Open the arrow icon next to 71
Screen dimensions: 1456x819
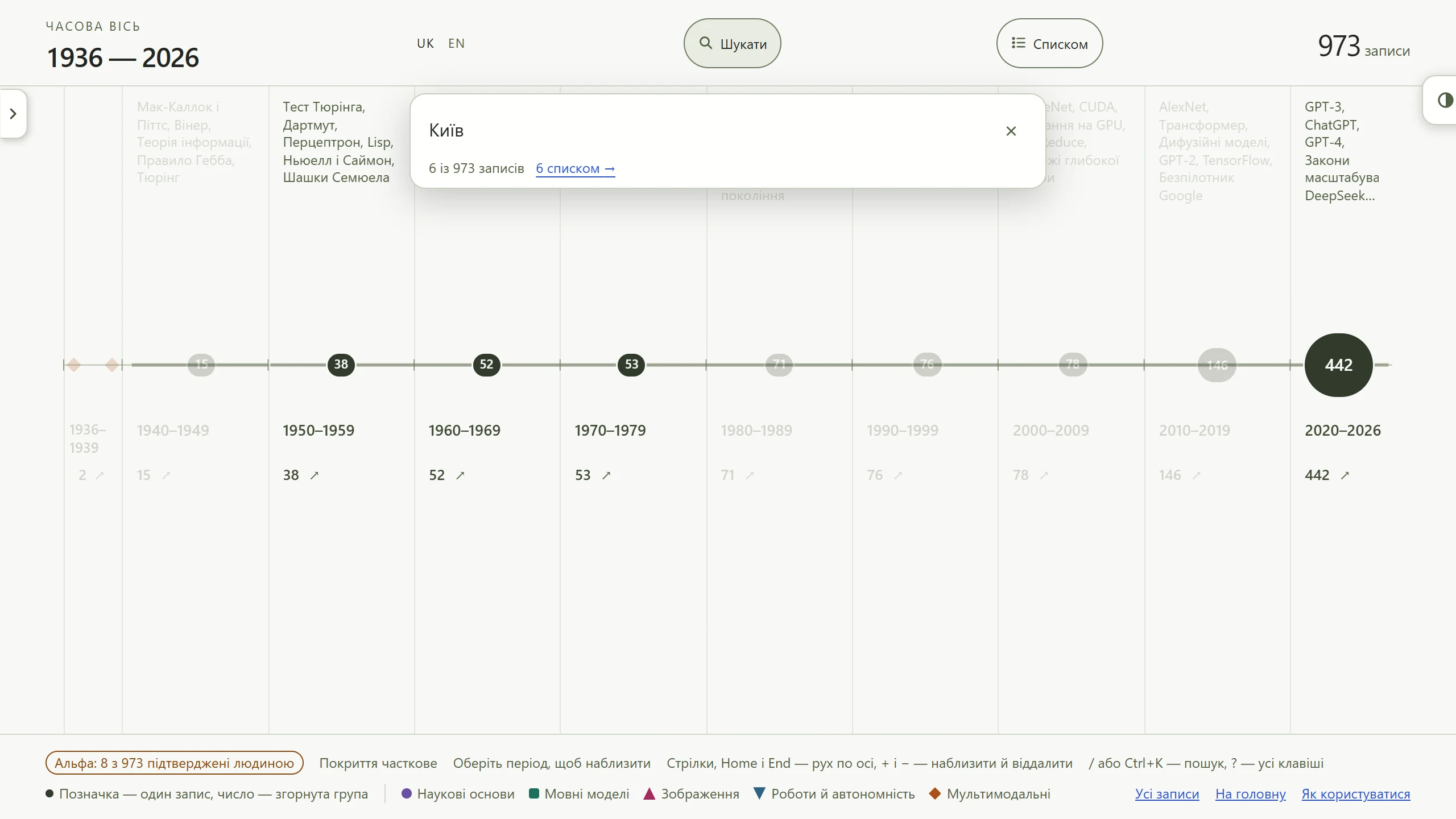[750, 475]
